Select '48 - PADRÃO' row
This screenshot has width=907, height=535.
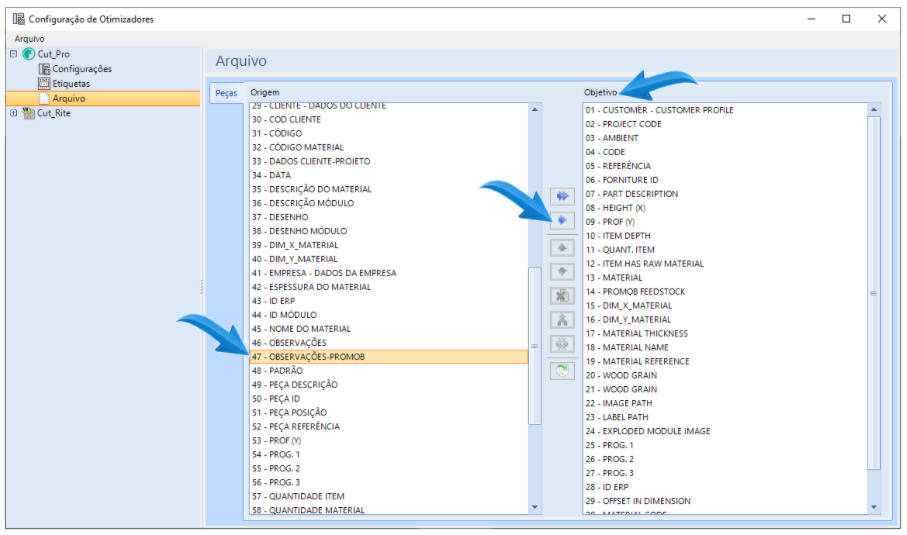pos(389,371)
